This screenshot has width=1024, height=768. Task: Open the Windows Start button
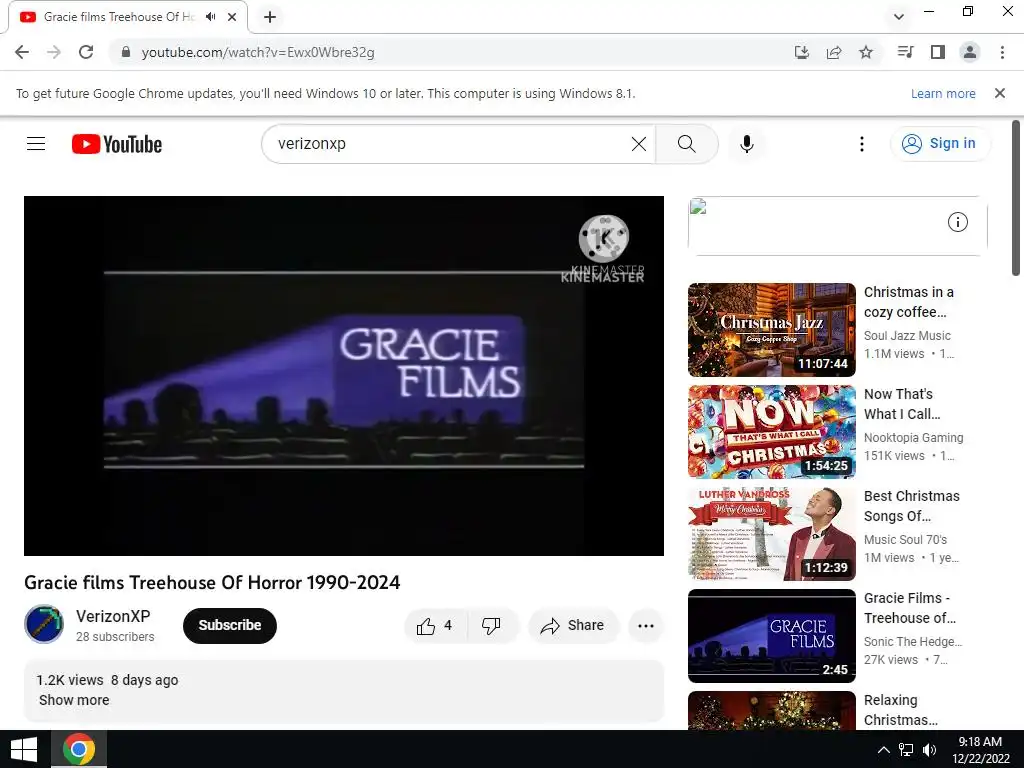coord(24,749)
